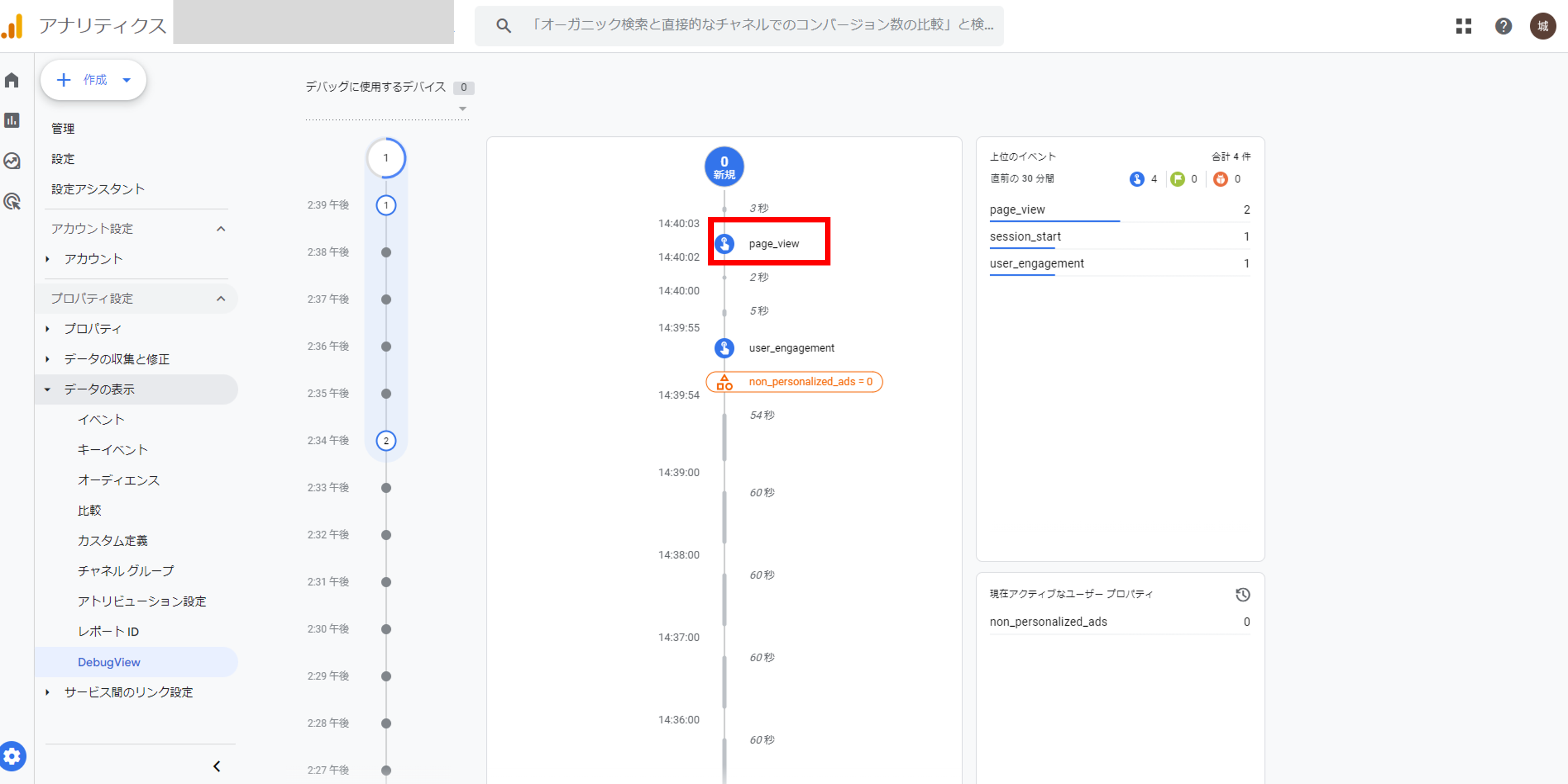Screen dimensions: 1568x784
Task: Open the GA4 Home icon
Action: click(x=12, y=80)
